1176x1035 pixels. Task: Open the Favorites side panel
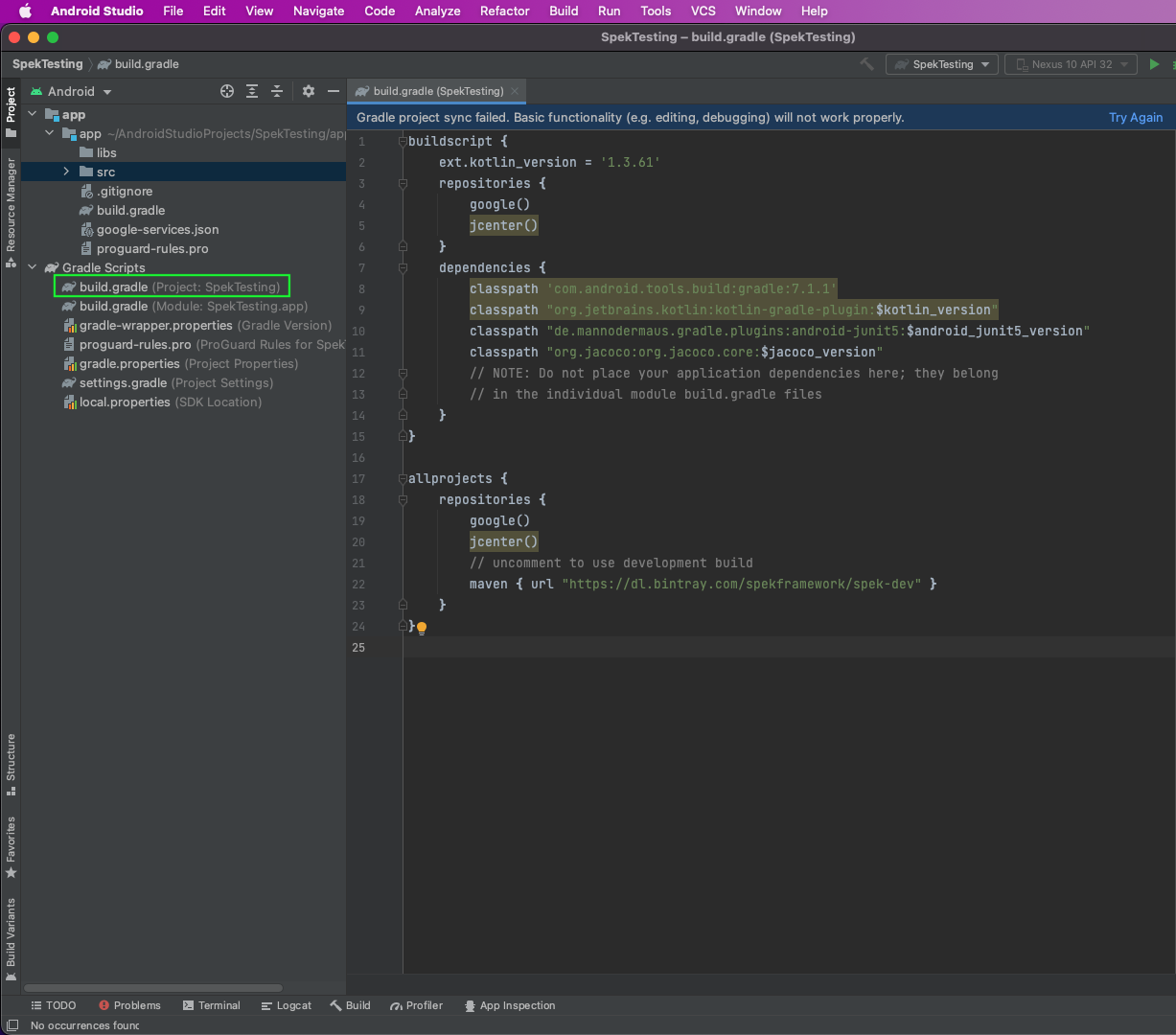click(11, 847)
